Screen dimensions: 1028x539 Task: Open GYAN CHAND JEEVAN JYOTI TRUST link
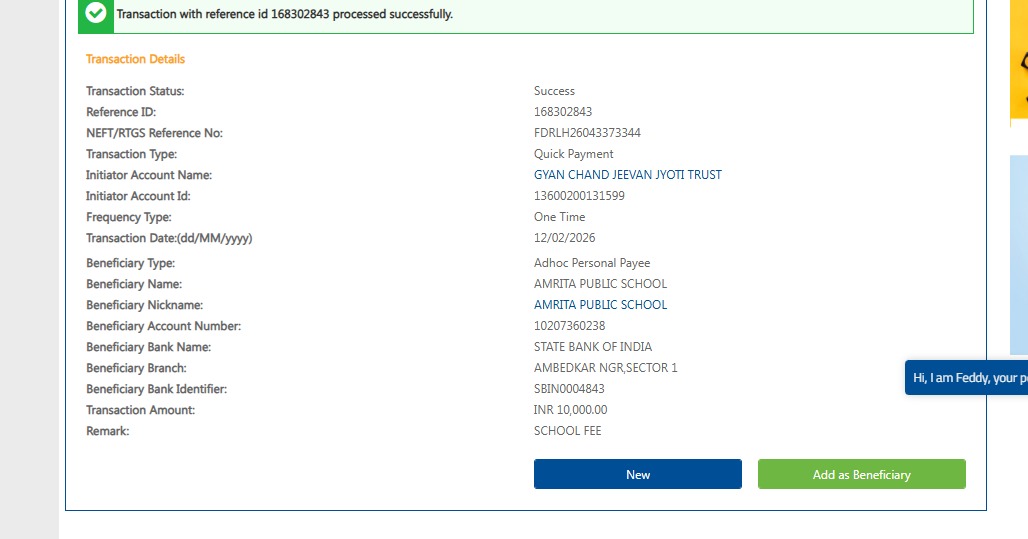point(627,175)
